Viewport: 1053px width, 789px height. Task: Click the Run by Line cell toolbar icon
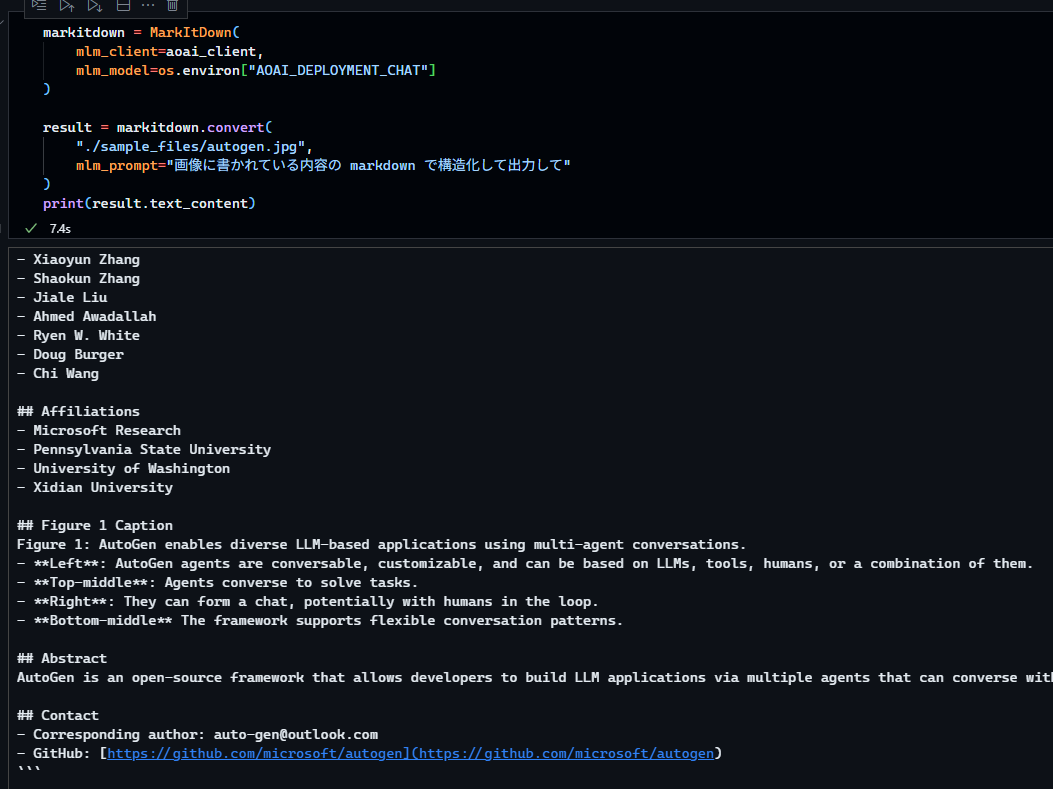tap(39, 5)
